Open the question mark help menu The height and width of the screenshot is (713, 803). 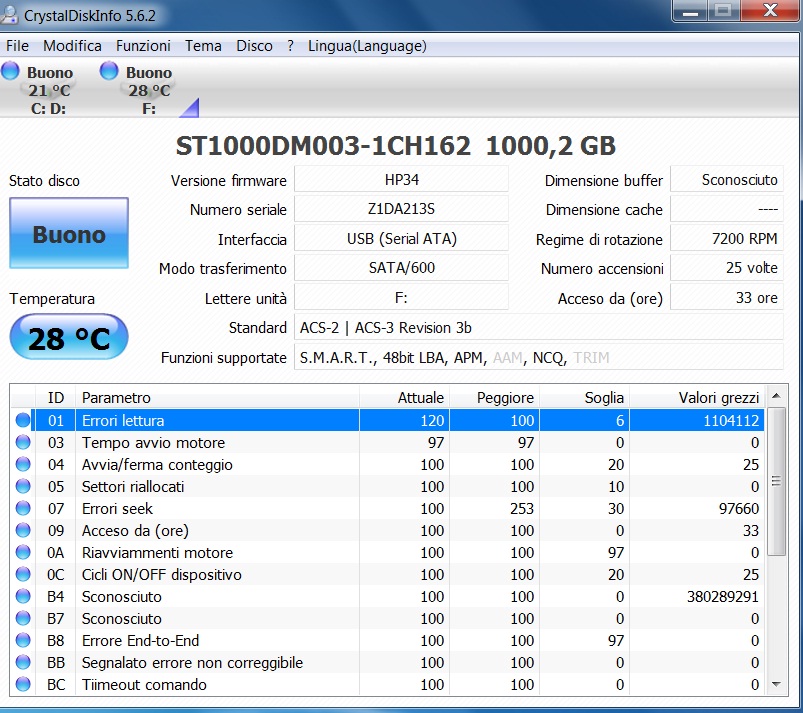tap(290, 46)
